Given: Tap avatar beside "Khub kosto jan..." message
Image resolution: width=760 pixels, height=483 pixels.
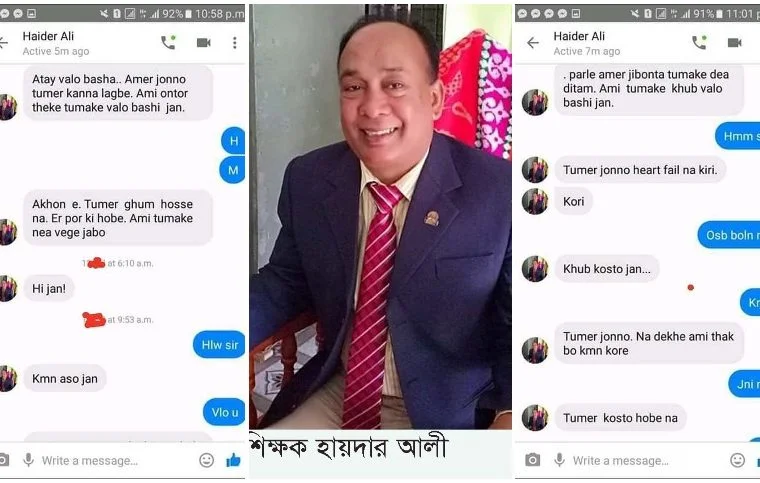Looking at the screenshot, I should click(x=535, y=269).
